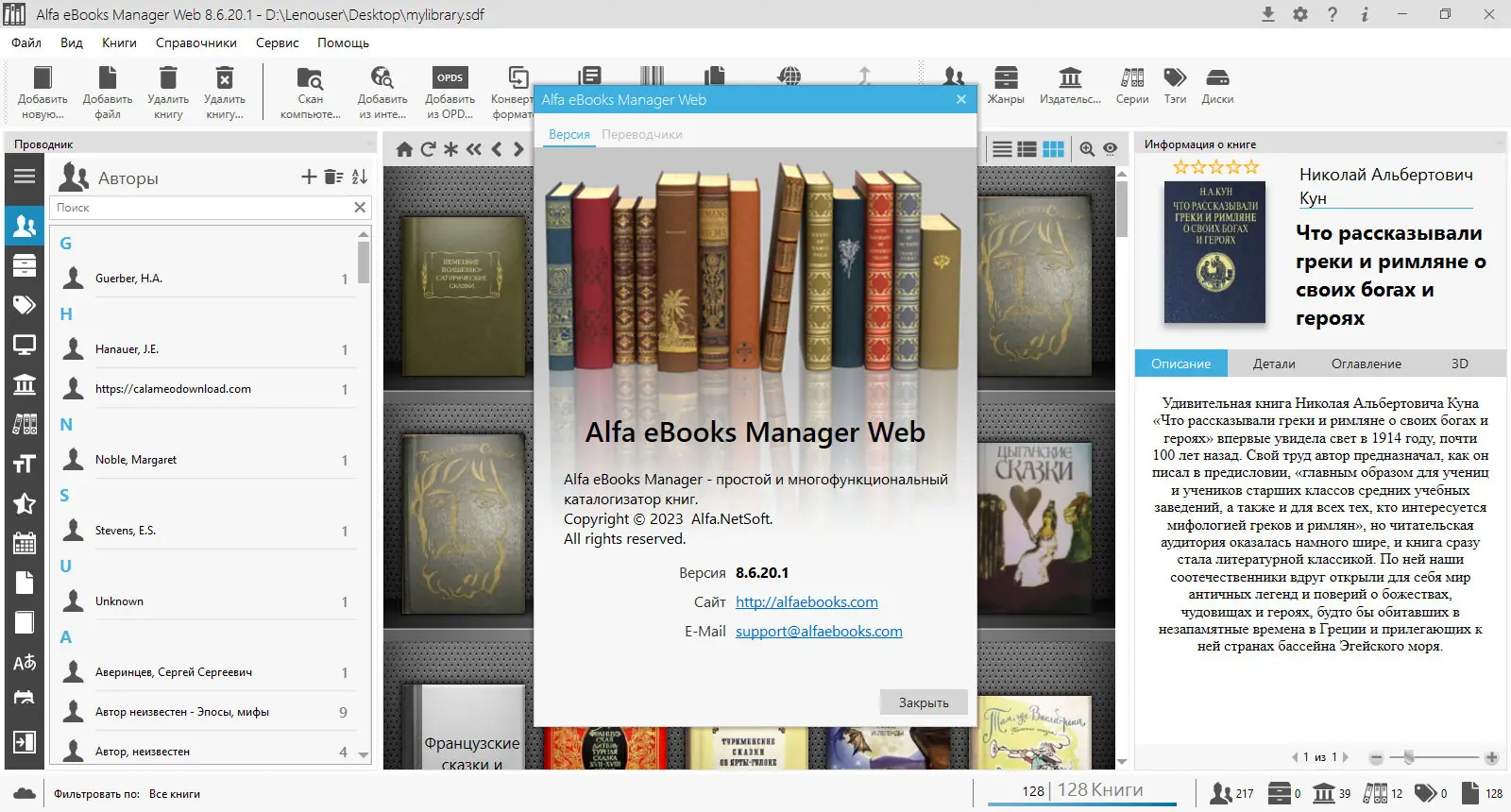
Task: Click the minus button of the zoom slider
Action: [1376, 757]
